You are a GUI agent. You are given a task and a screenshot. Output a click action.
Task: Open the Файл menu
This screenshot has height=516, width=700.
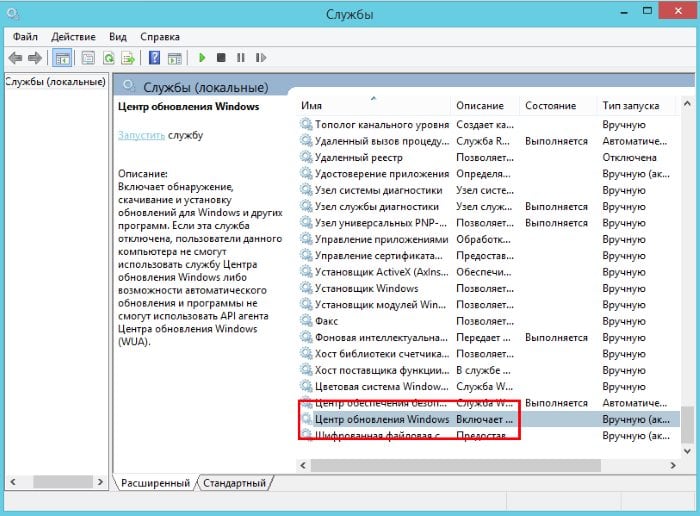click(25, 36)
